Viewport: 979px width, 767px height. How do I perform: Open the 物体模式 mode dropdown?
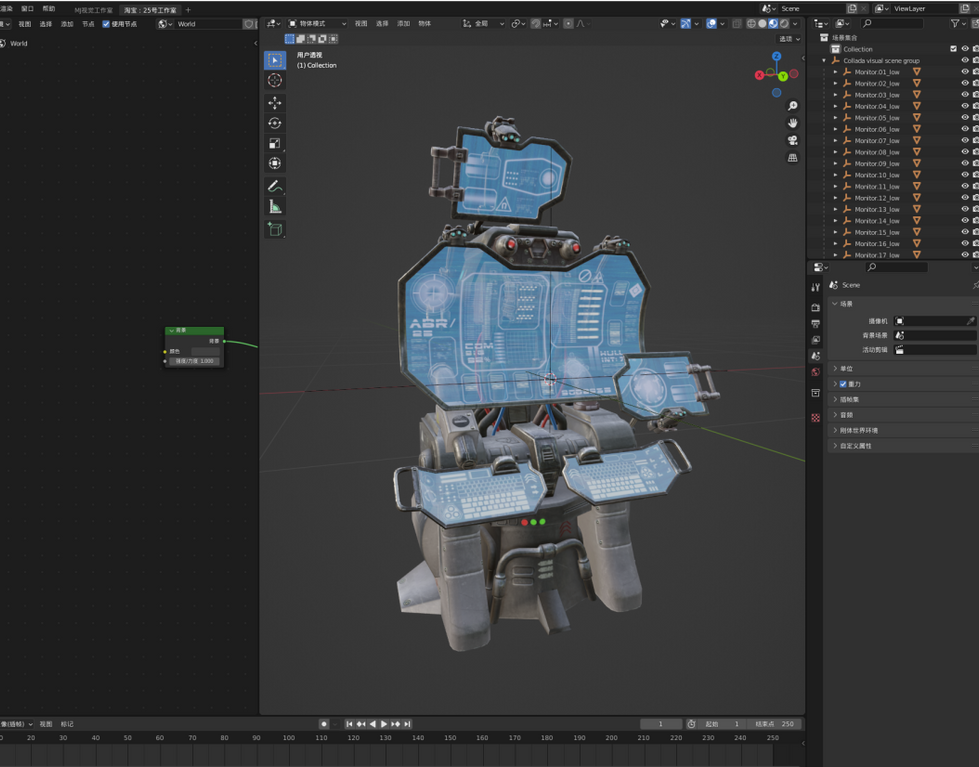coord(317,24)
